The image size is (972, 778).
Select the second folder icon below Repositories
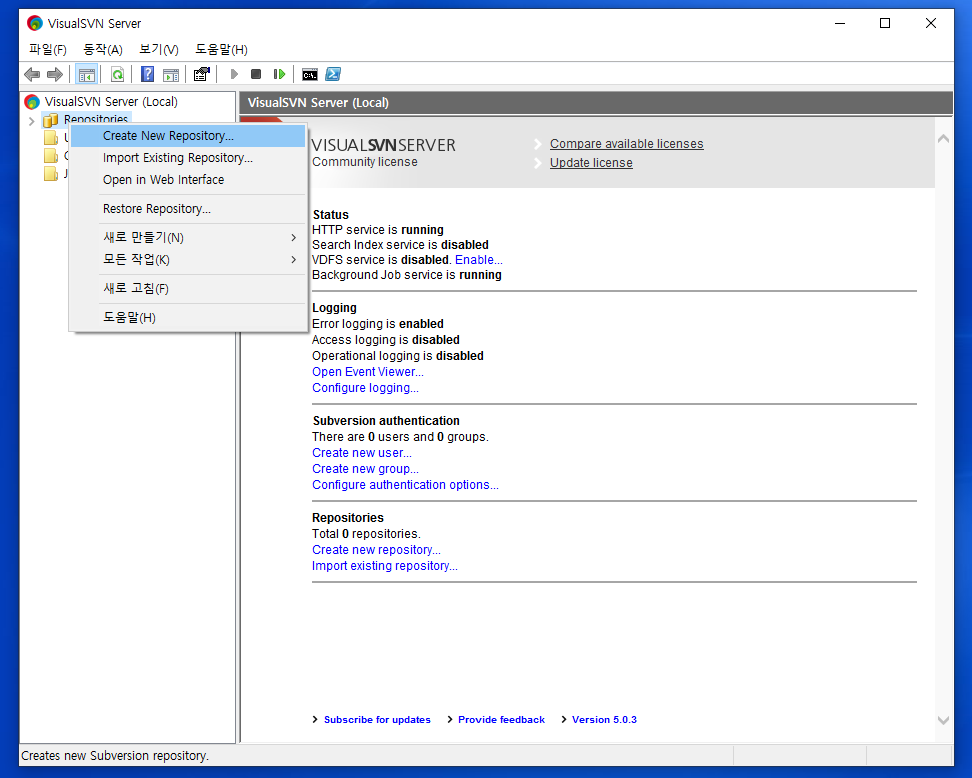tap(51, 155)
